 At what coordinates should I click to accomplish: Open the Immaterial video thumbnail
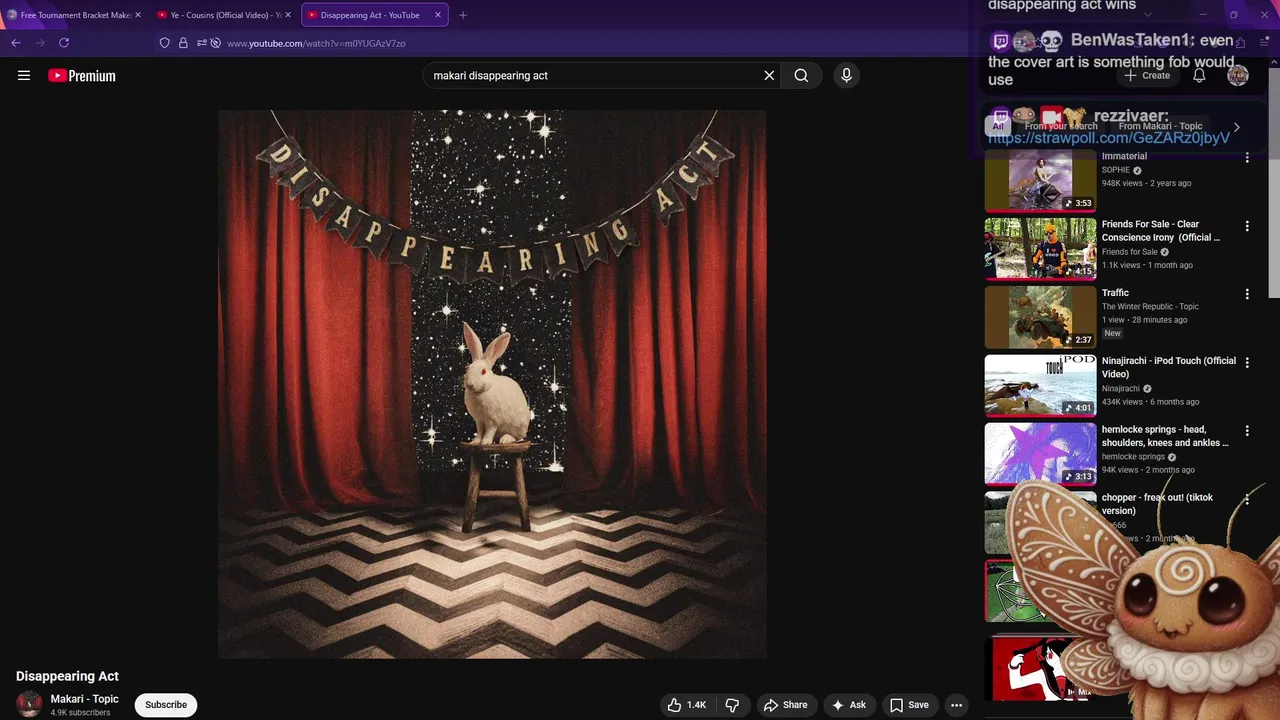(1040, 180)
